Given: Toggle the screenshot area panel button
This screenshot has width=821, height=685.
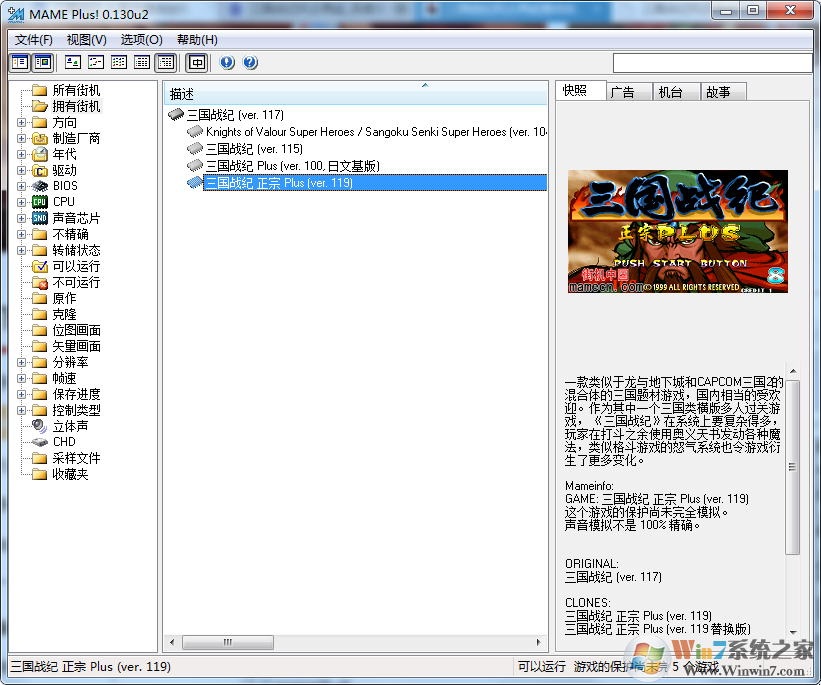Looking at the screenshot, I should (42, 63).
